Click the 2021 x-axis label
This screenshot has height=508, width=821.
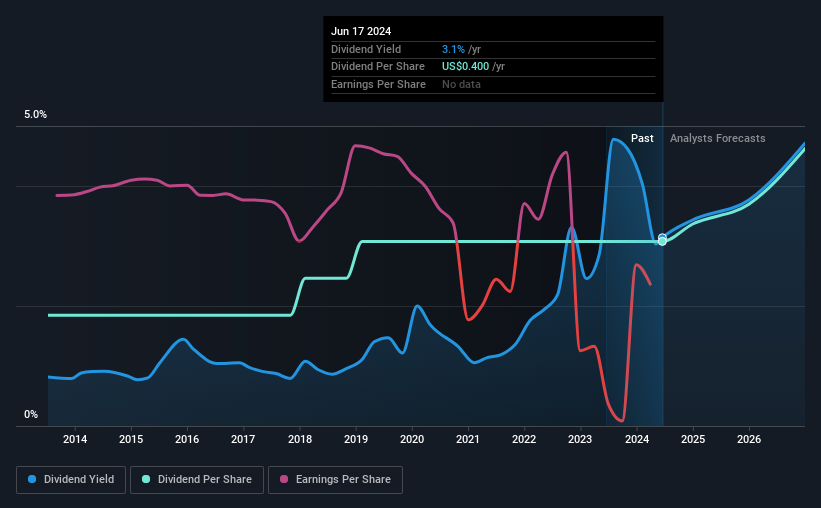[x=468, y=439]
